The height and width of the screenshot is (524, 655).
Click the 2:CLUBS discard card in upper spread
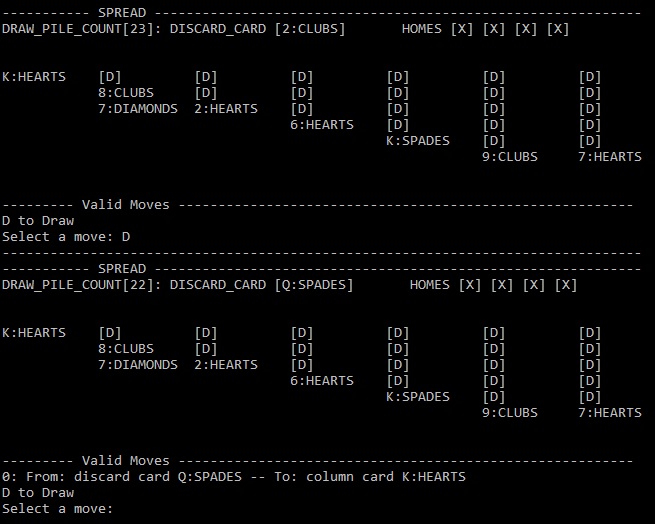point(310,29)
